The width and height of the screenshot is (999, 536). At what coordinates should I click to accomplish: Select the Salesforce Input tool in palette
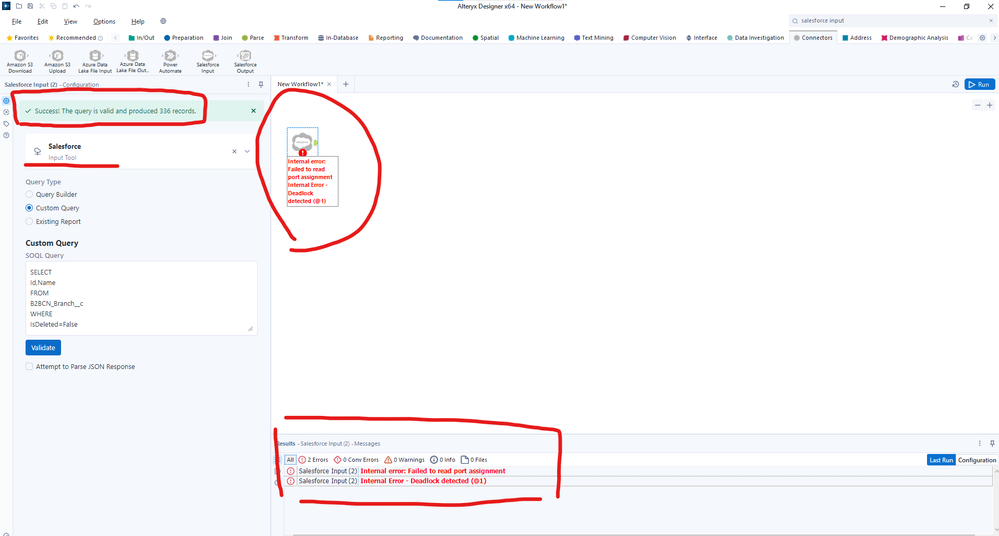click(208, 61)
